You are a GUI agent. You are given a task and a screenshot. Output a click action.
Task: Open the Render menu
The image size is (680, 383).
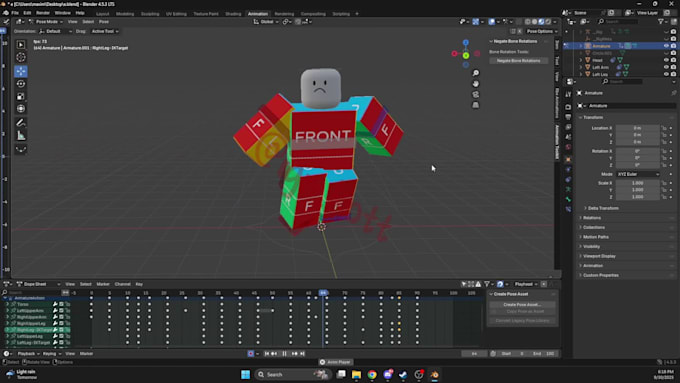pyautogui.click(x=42, y=13)
